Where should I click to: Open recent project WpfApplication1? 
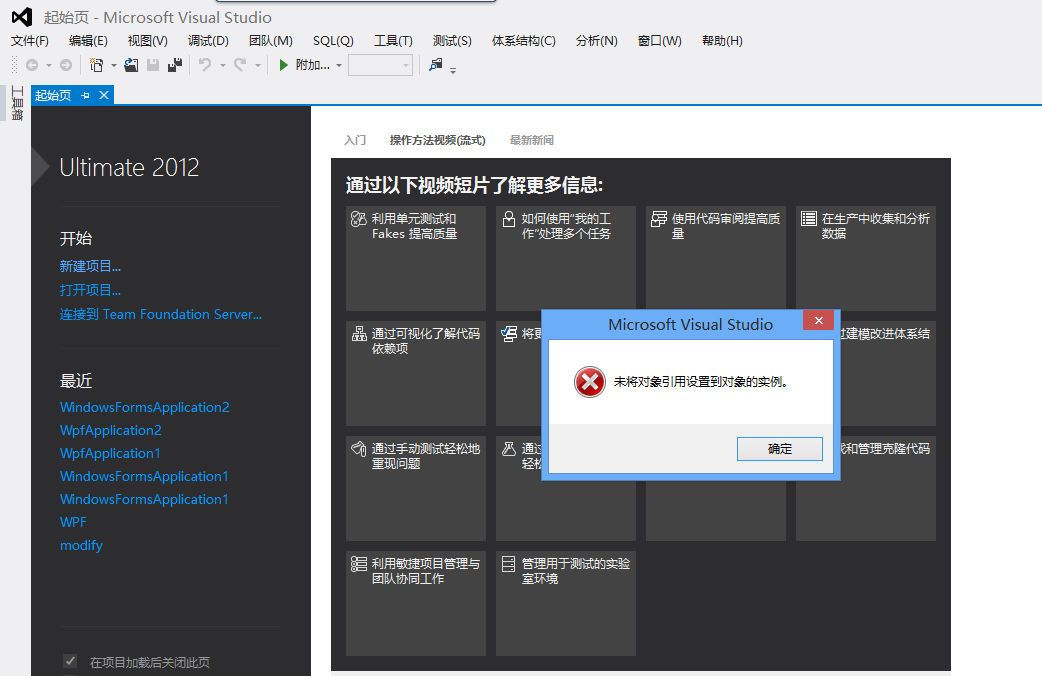tap(110, 453)
